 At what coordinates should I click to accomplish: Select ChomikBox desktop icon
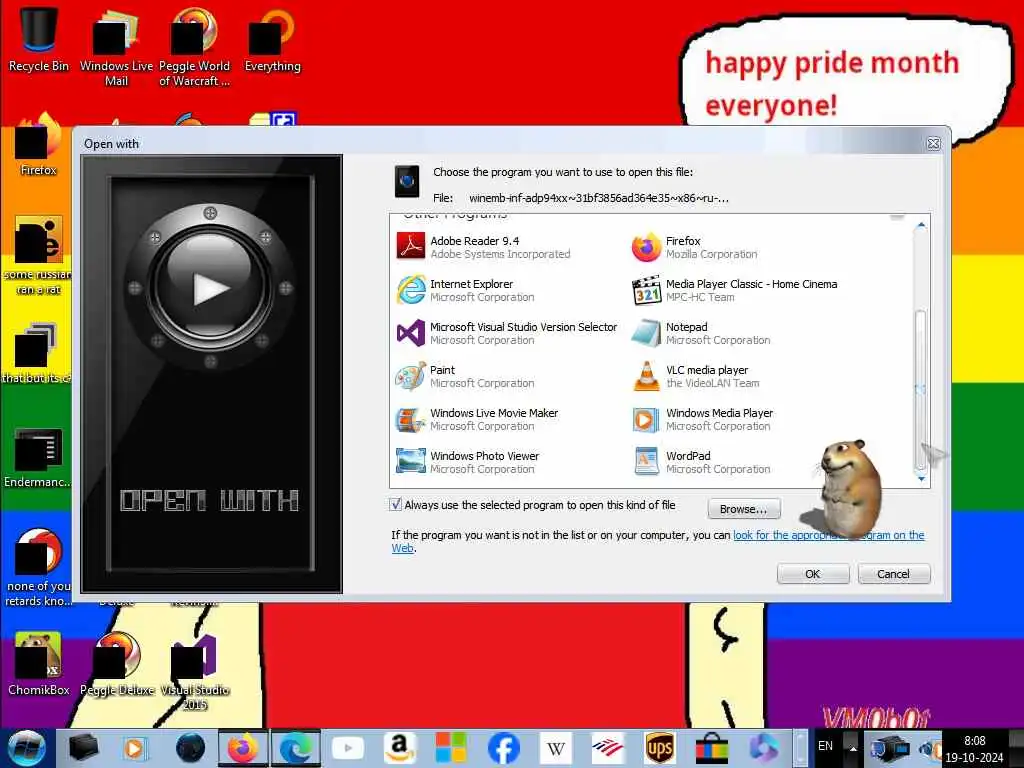(39, 664)
